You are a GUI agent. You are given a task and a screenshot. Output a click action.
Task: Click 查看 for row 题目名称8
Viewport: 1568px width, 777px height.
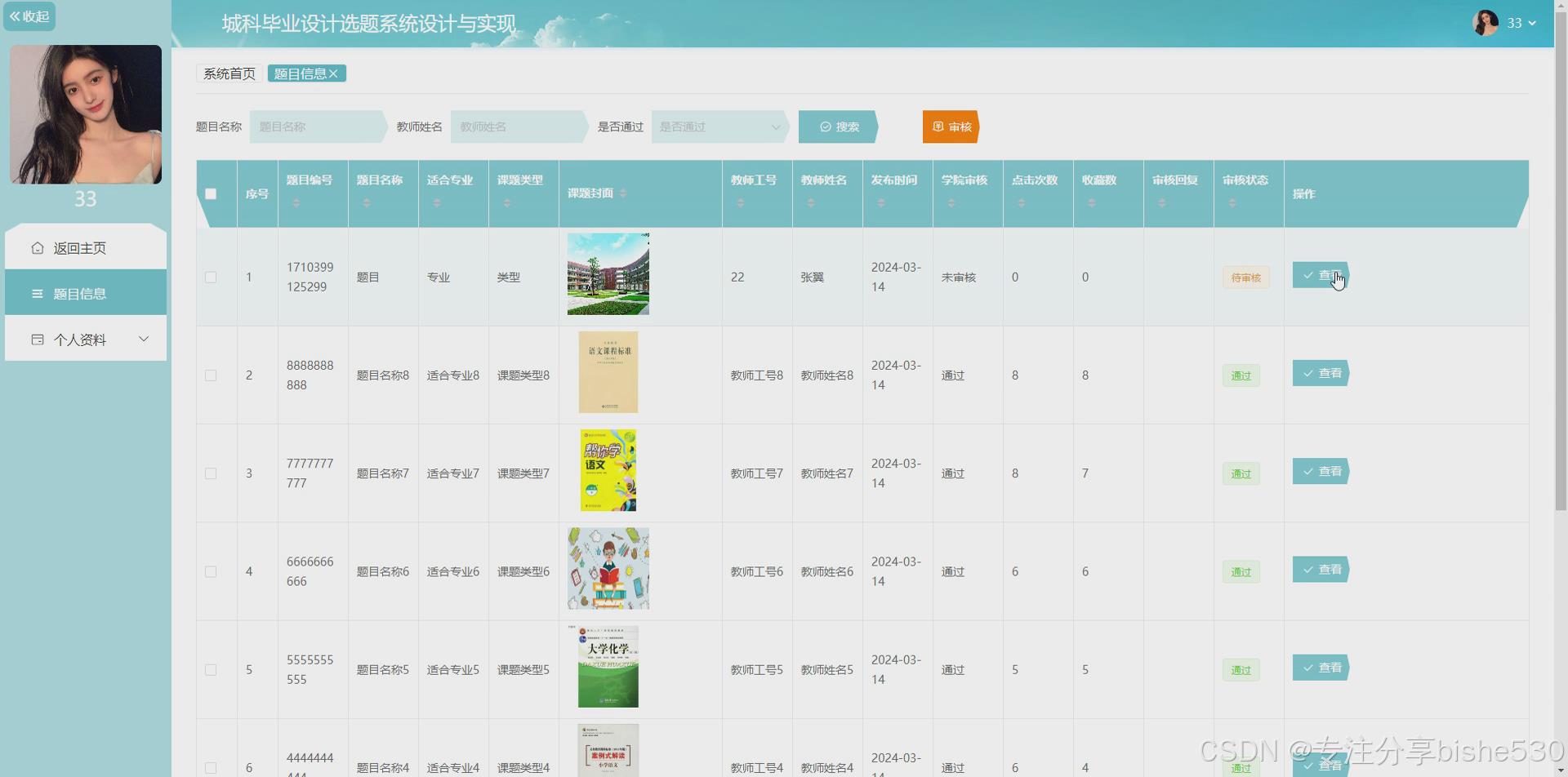1321,373
